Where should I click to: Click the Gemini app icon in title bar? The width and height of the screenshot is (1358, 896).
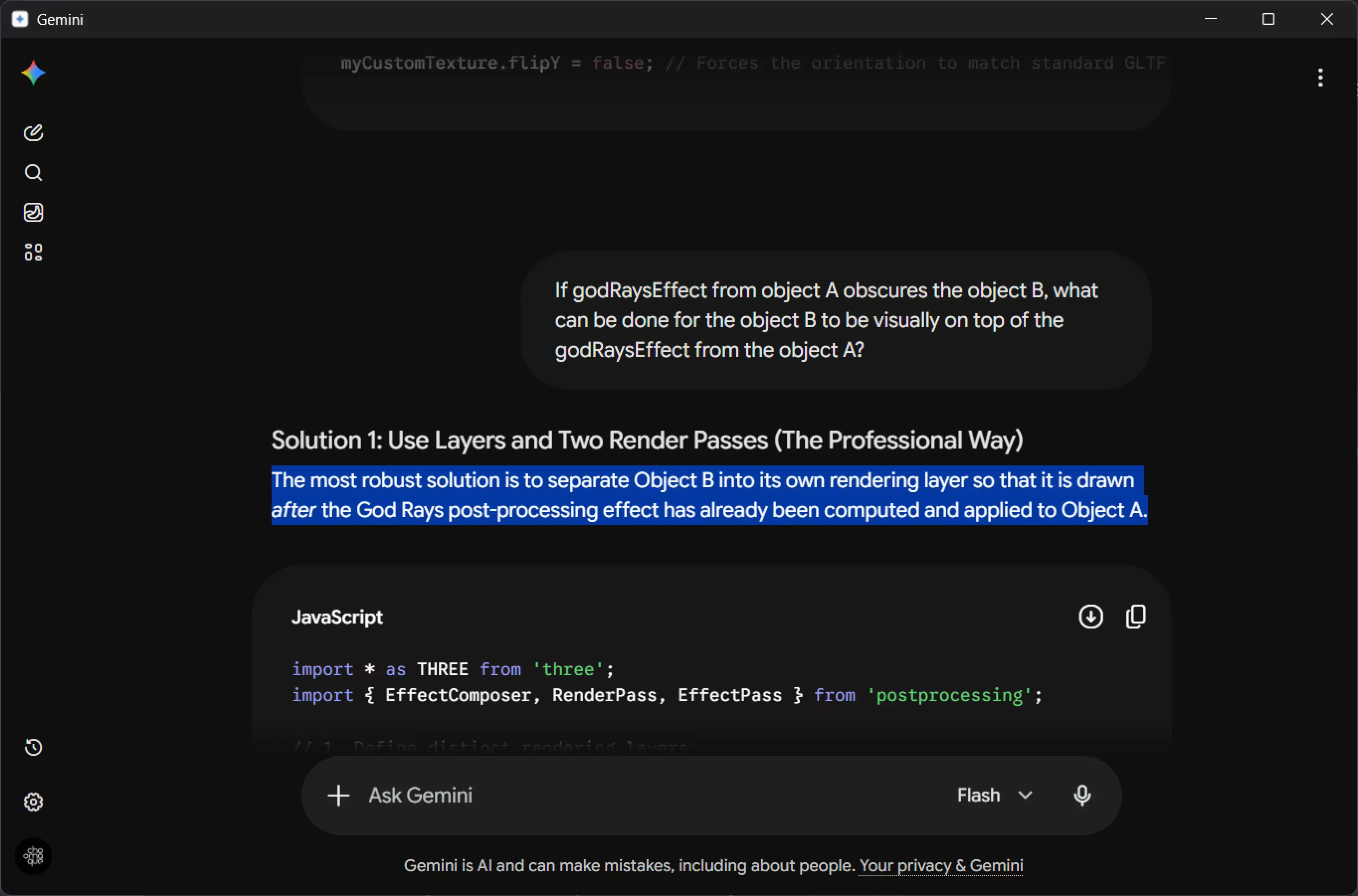click(20, 19)
